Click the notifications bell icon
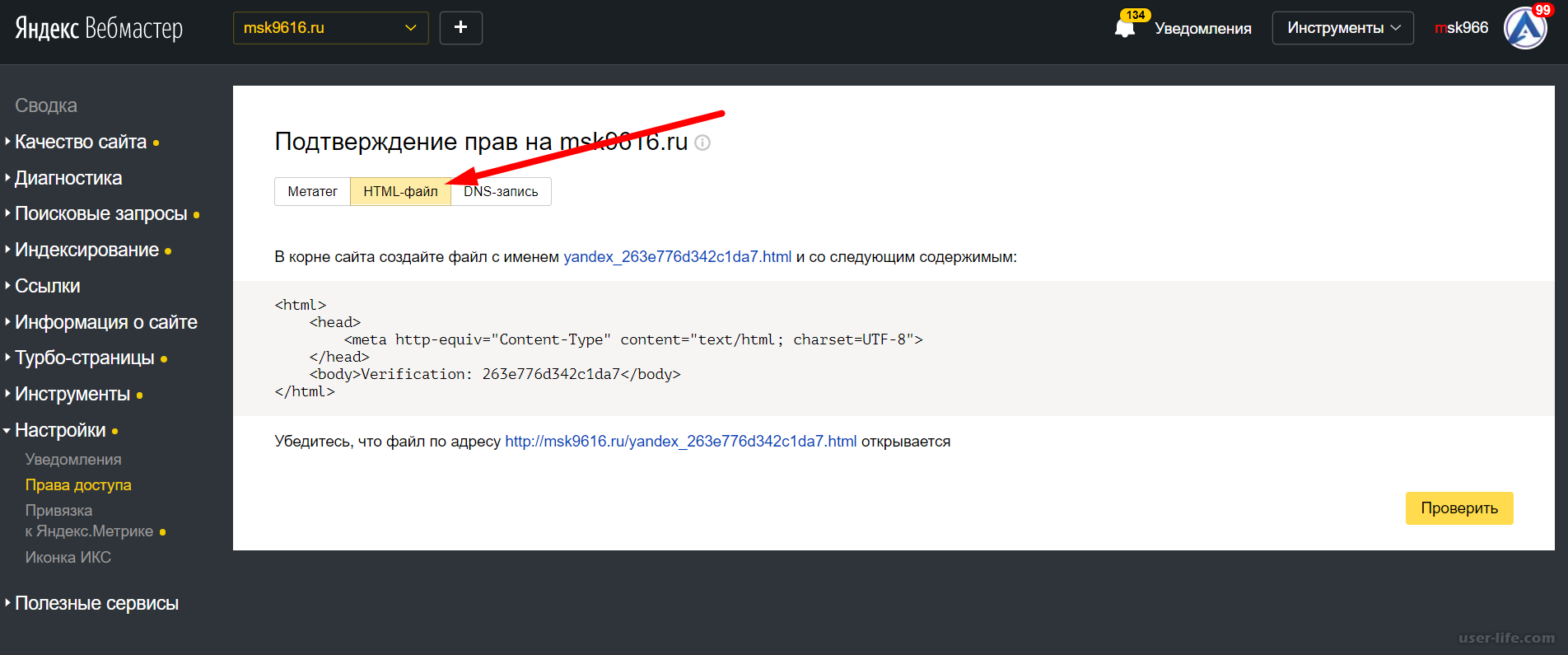 1124,29
